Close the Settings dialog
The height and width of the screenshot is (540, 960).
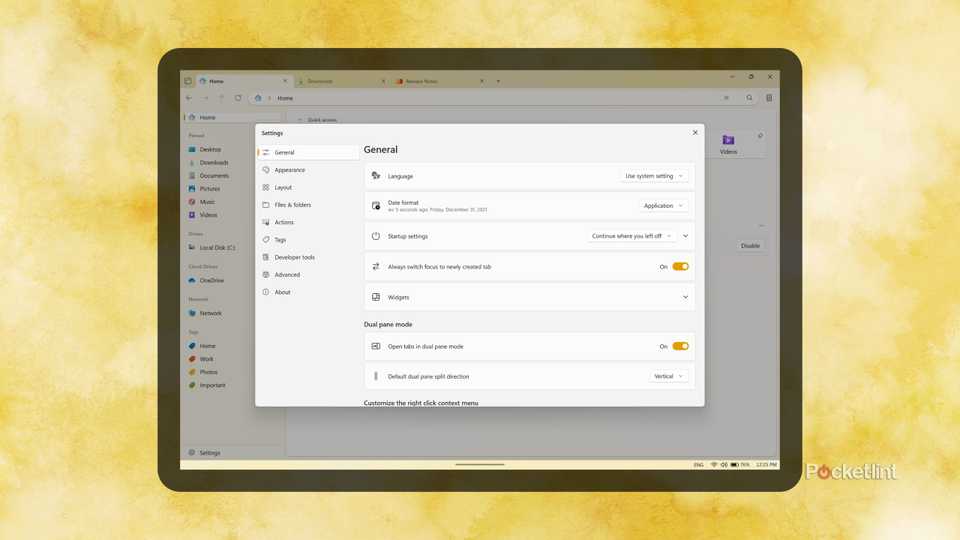(695, 132)
